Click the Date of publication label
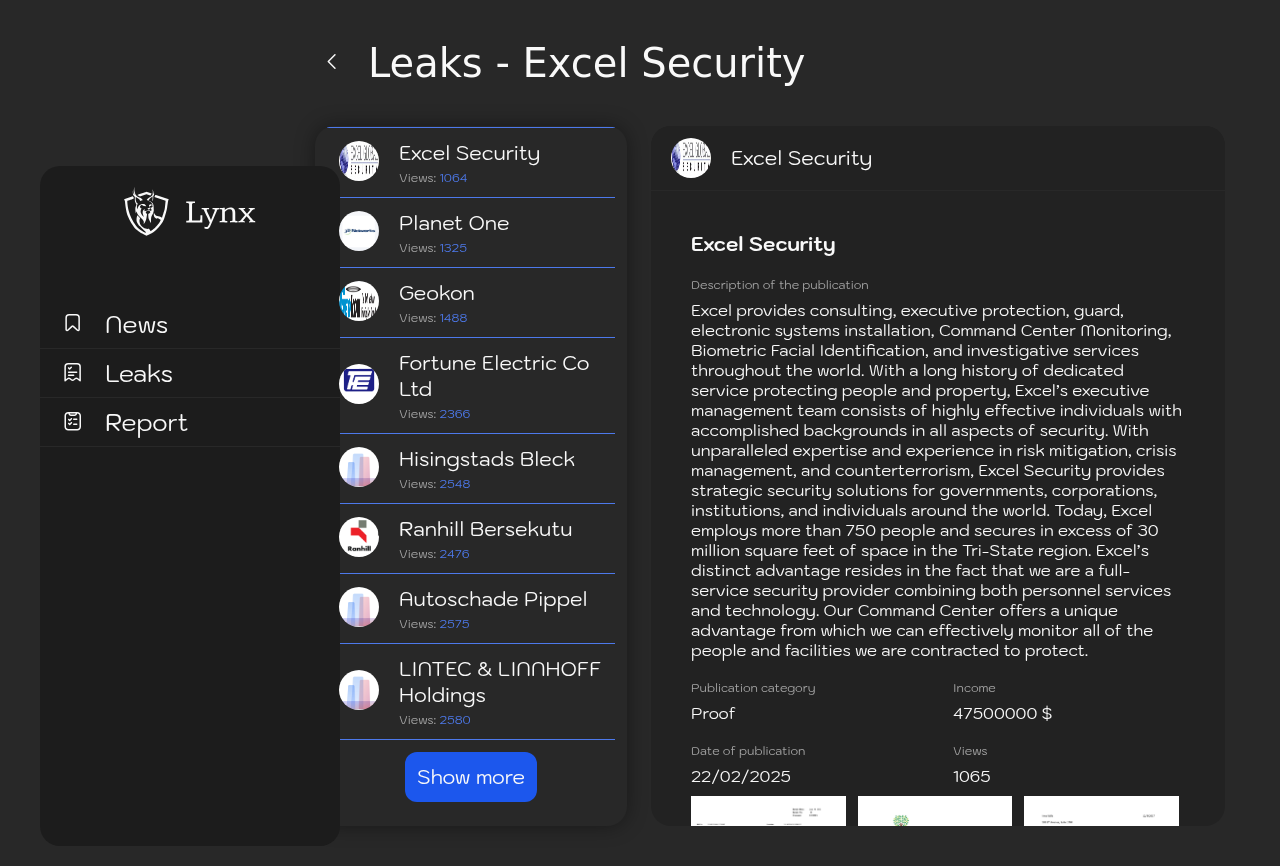The image size is (1280, 866). [748, 751]
